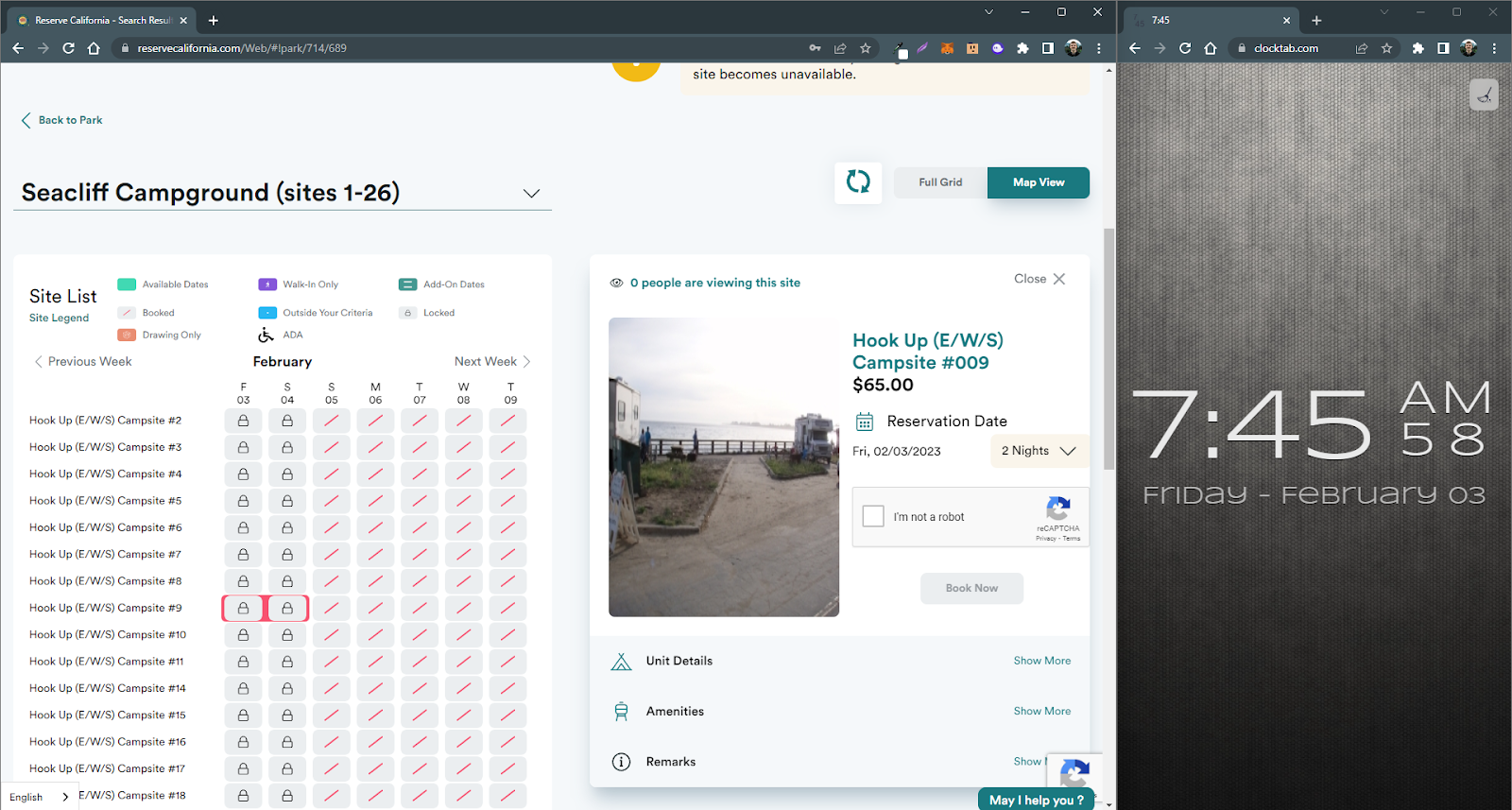Select Campsite #9 locked cell for Saturday 04
Image resolution: width=1512 pixels, height=810 pixels.
tap(287, 608)
